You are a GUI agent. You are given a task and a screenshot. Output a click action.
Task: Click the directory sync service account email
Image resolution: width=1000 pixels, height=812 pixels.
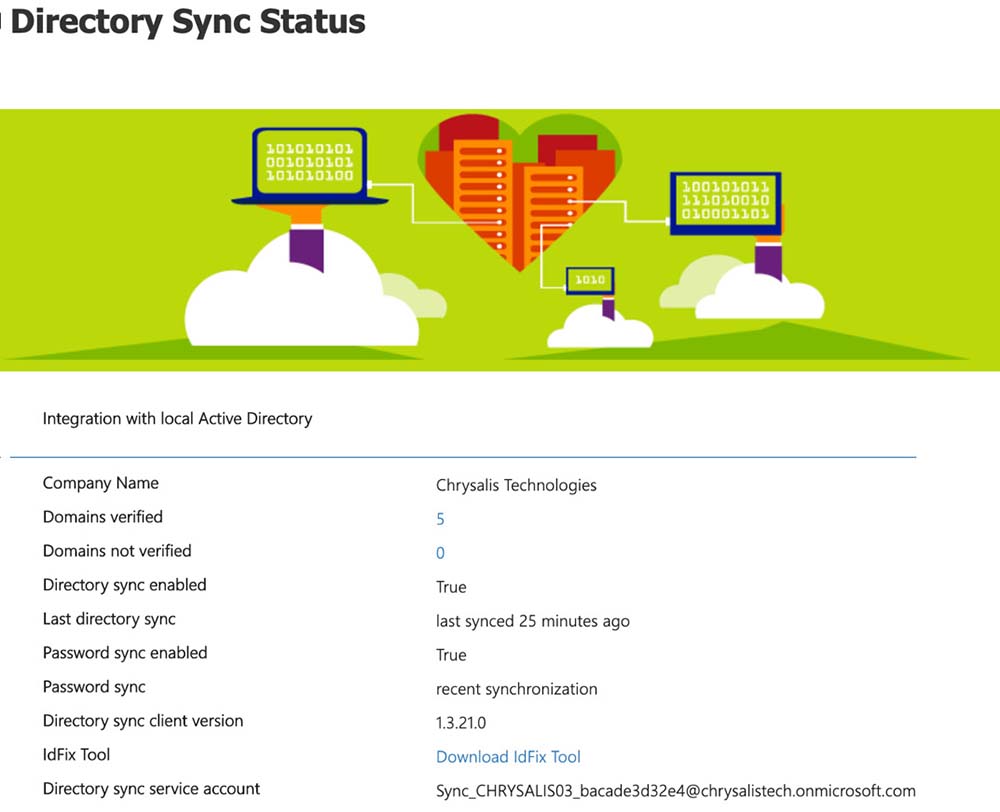point(675,791)
